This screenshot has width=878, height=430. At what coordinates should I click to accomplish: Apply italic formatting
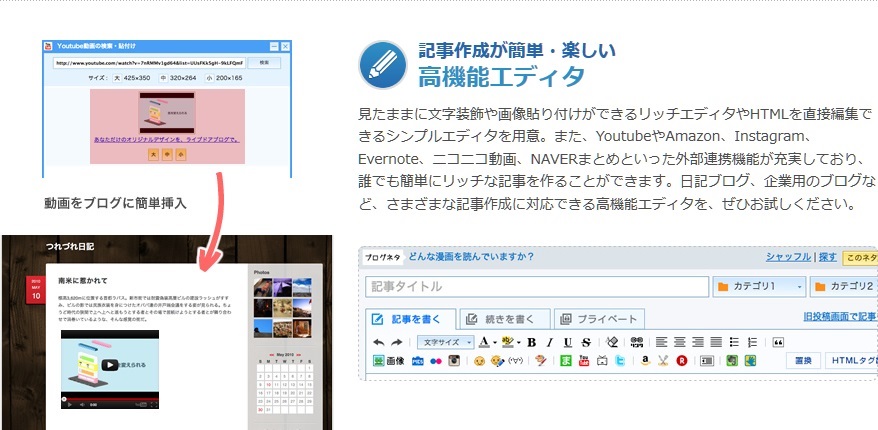[549, 342]
